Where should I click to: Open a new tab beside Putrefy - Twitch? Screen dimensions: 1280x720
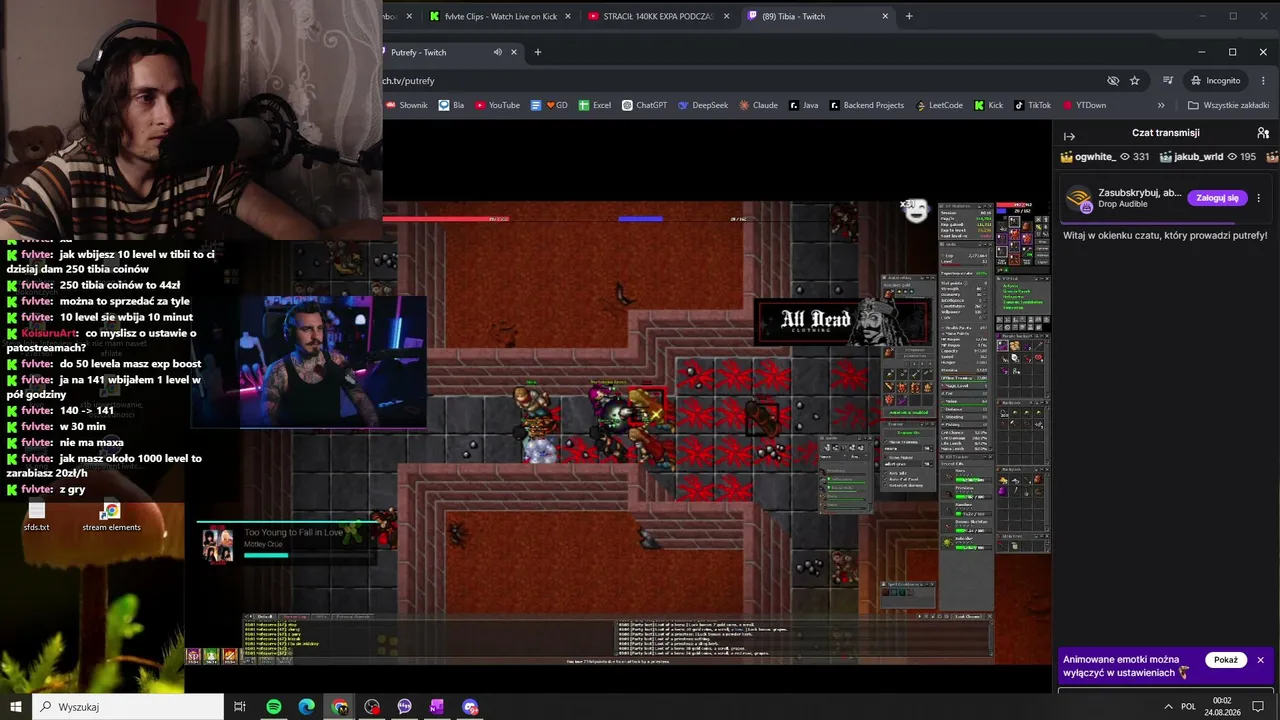tap(538, 52)
